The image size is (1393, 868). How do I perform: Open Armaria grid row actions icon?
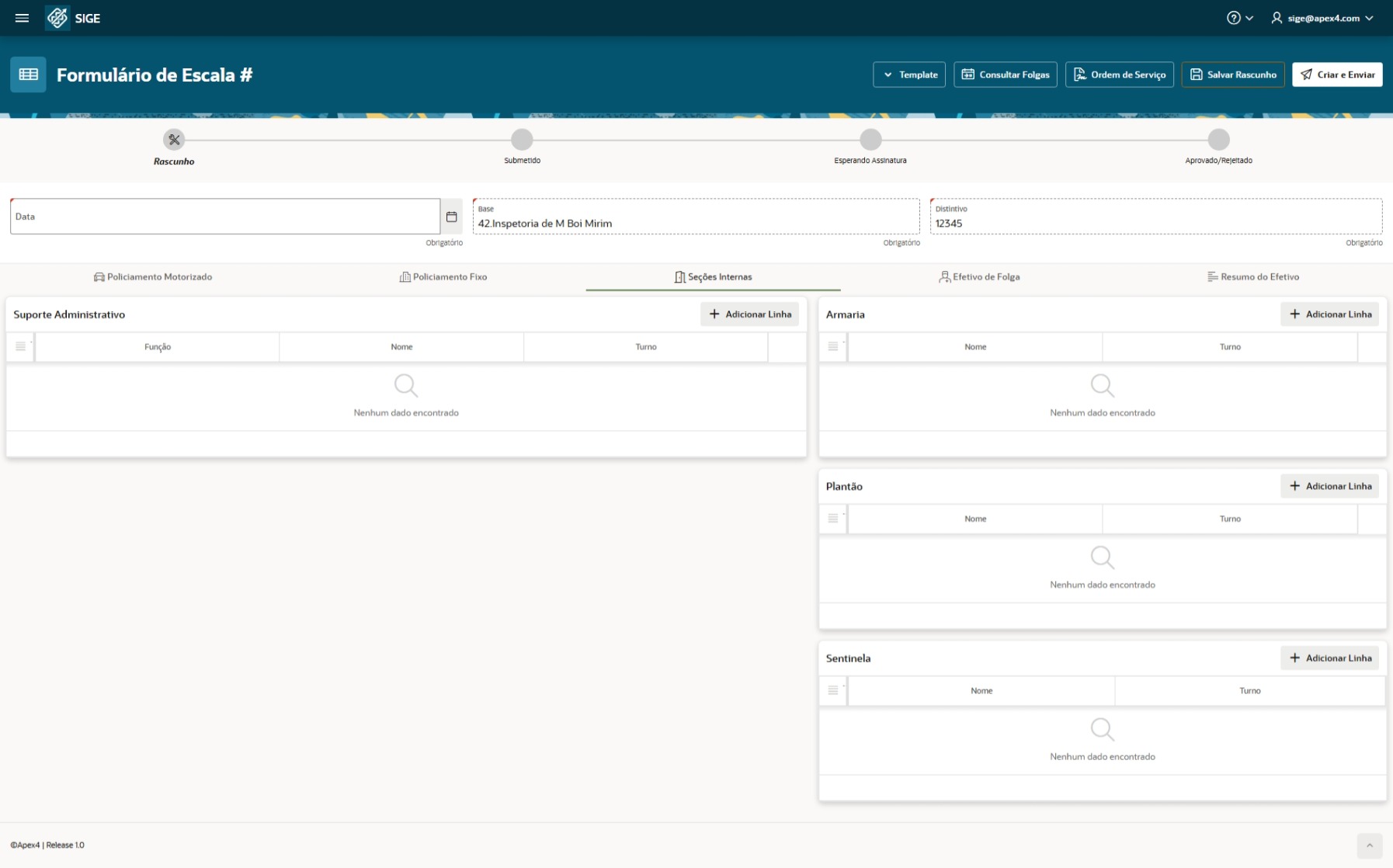coord(833,347)
